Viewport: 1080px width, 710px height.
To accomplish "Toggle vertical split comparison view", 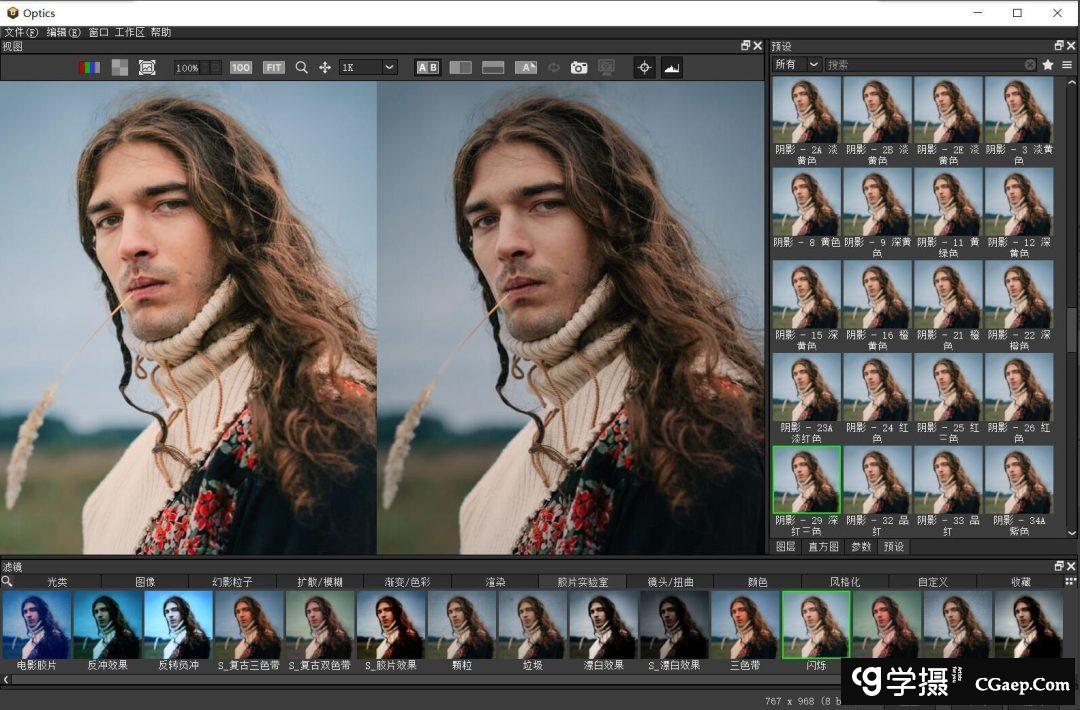I will point(461,68).
